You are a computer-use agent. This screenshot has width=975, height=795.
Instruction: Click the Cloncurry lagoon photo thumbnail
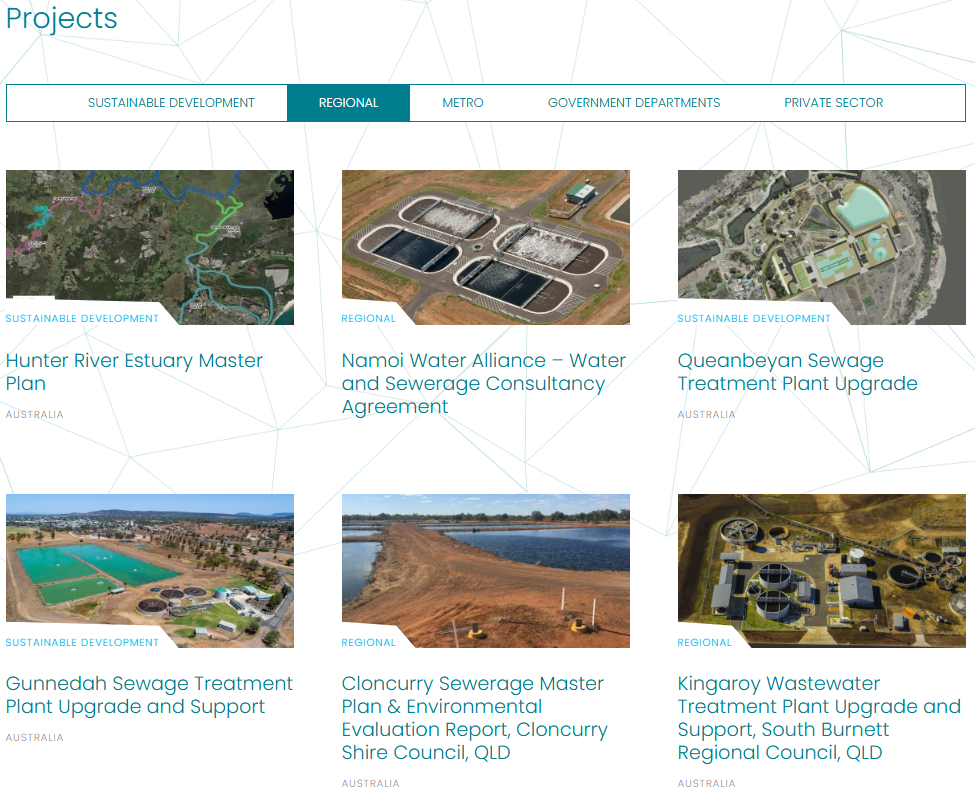[486, 571]
